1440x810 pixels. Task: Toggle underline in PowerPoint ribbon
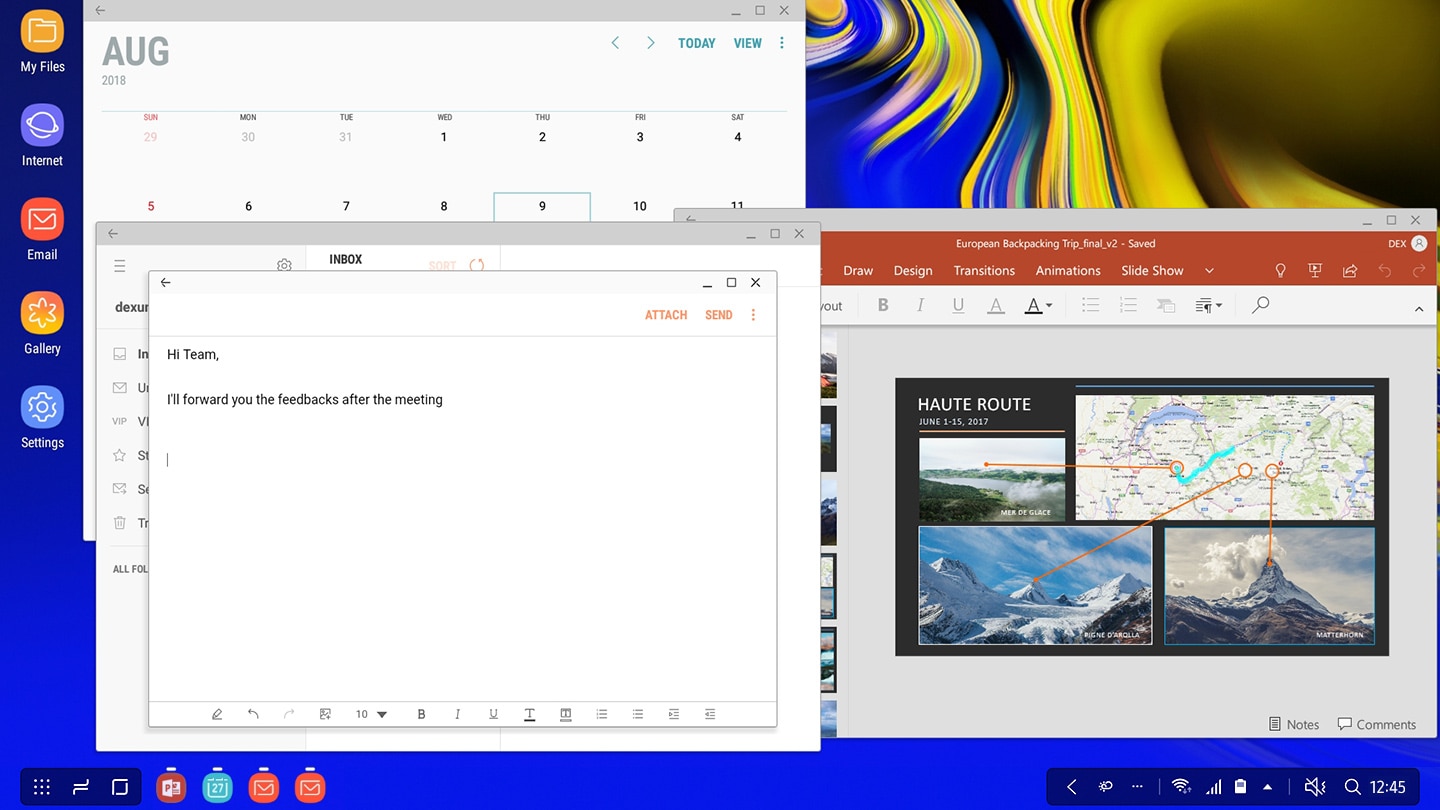pos(958,305)
